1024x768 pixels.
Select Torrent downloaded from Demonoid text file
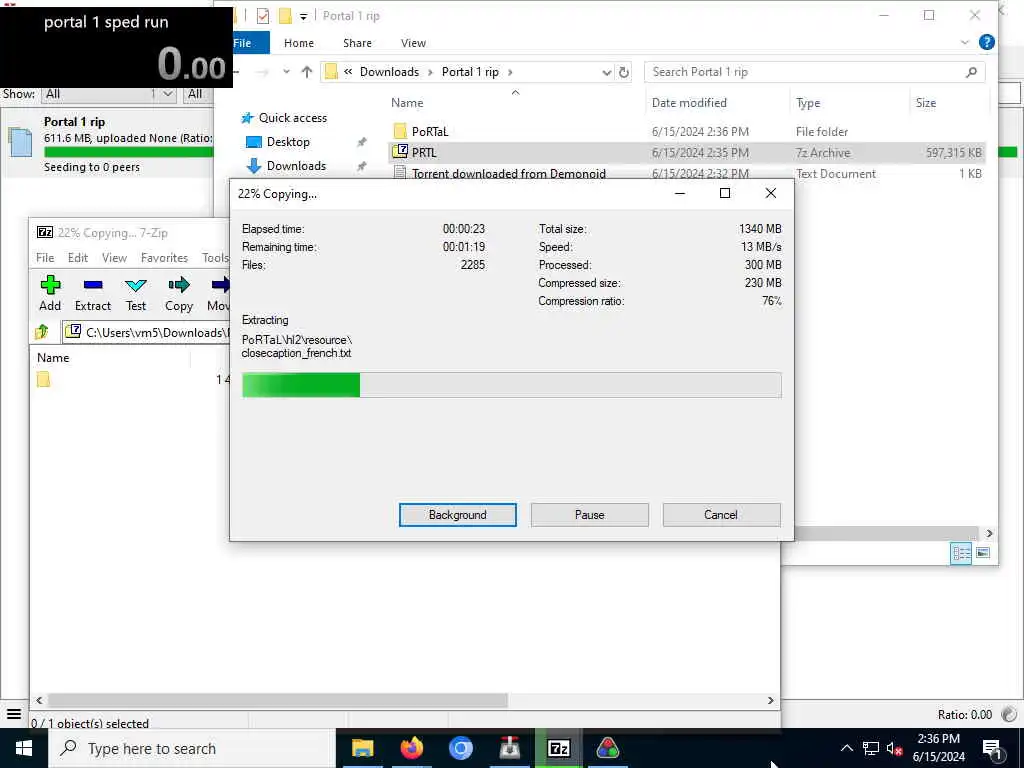(x=686, y=173)
